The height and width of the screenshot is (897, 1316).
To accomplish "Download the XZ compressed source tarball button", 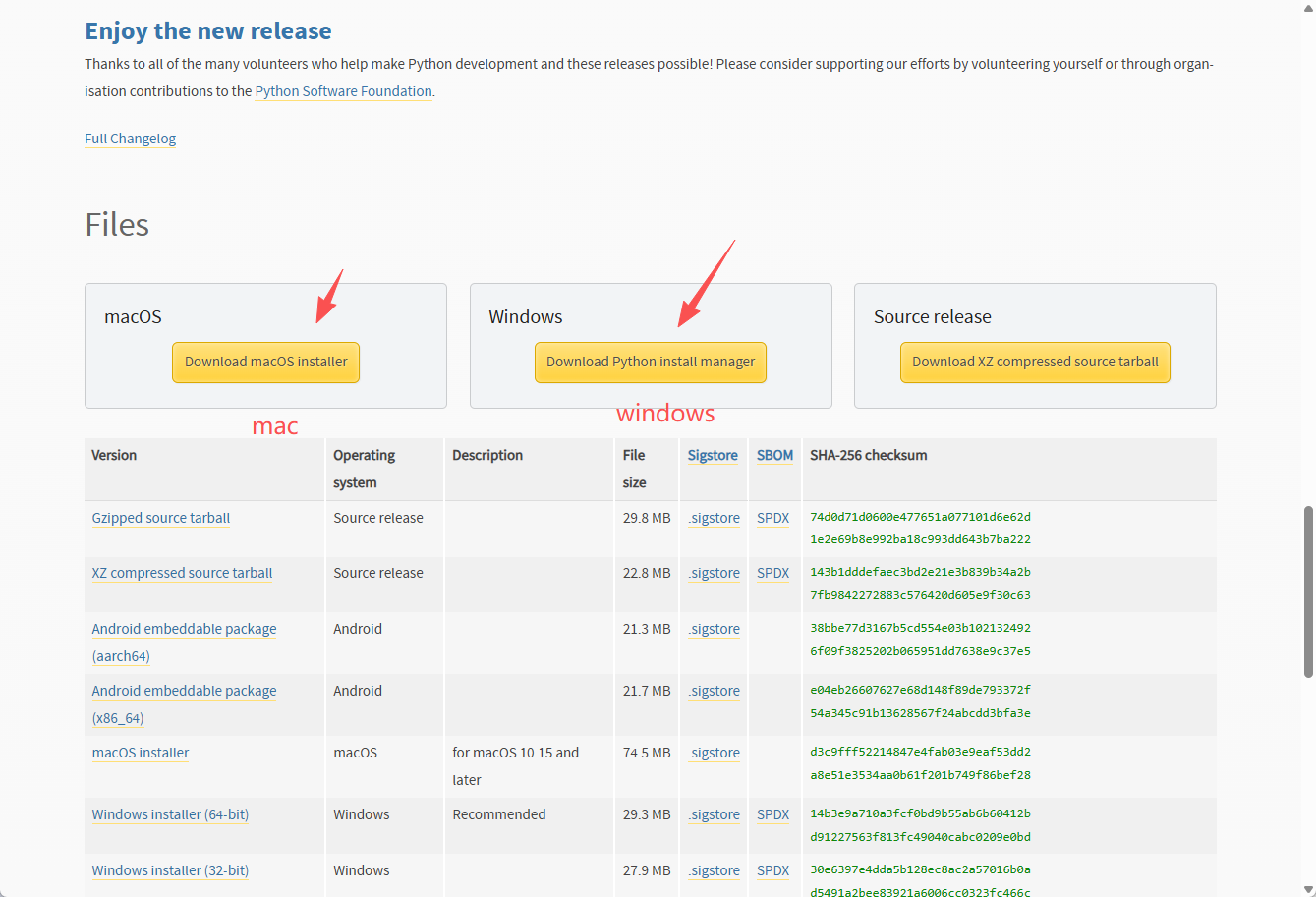I will tap(1035, 363).
